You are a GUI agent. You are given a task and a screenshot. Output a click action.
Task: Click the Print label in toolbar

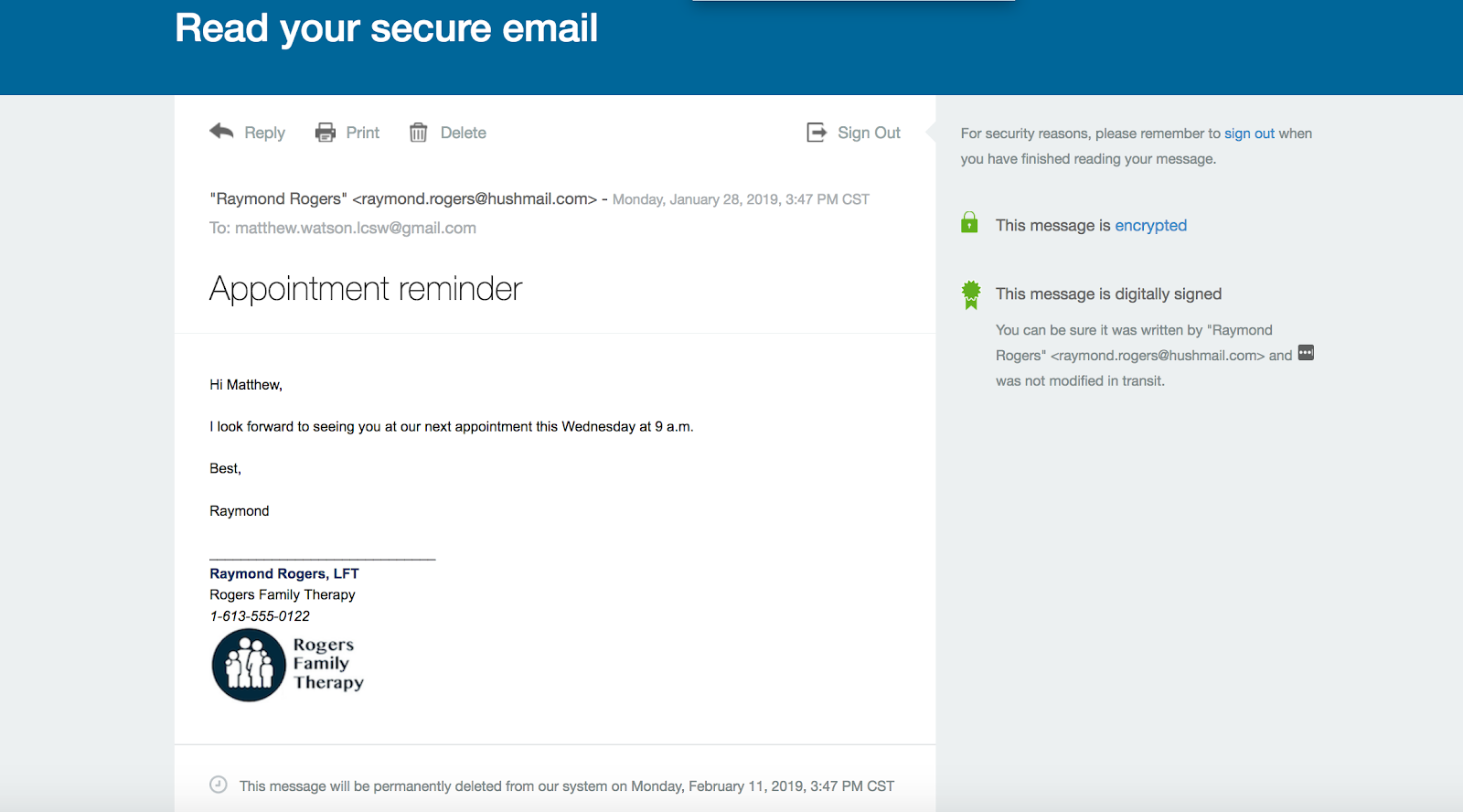coord(362,133)
